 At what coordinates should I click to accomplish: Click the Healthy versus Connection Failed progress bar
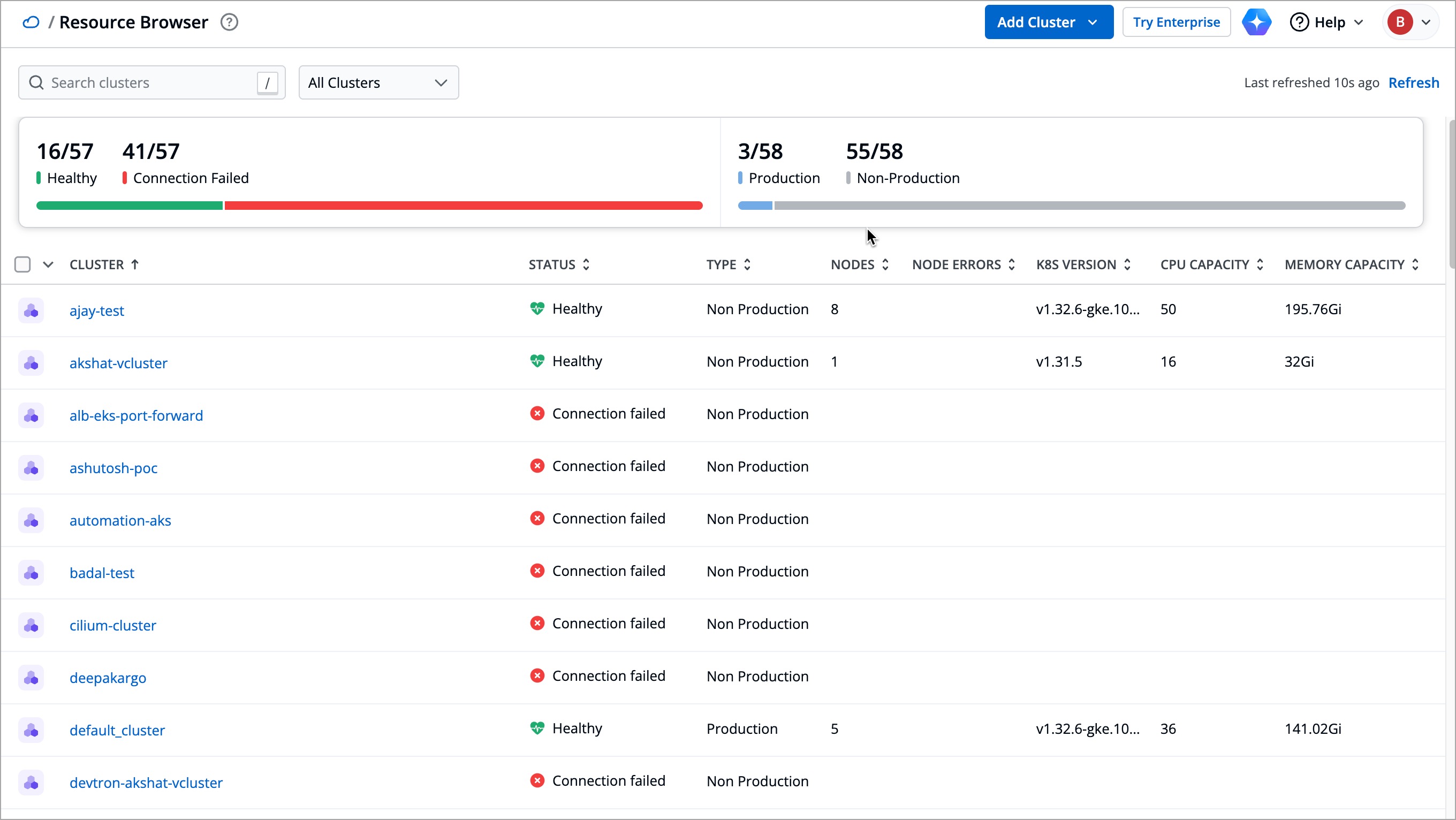(369, 205)
